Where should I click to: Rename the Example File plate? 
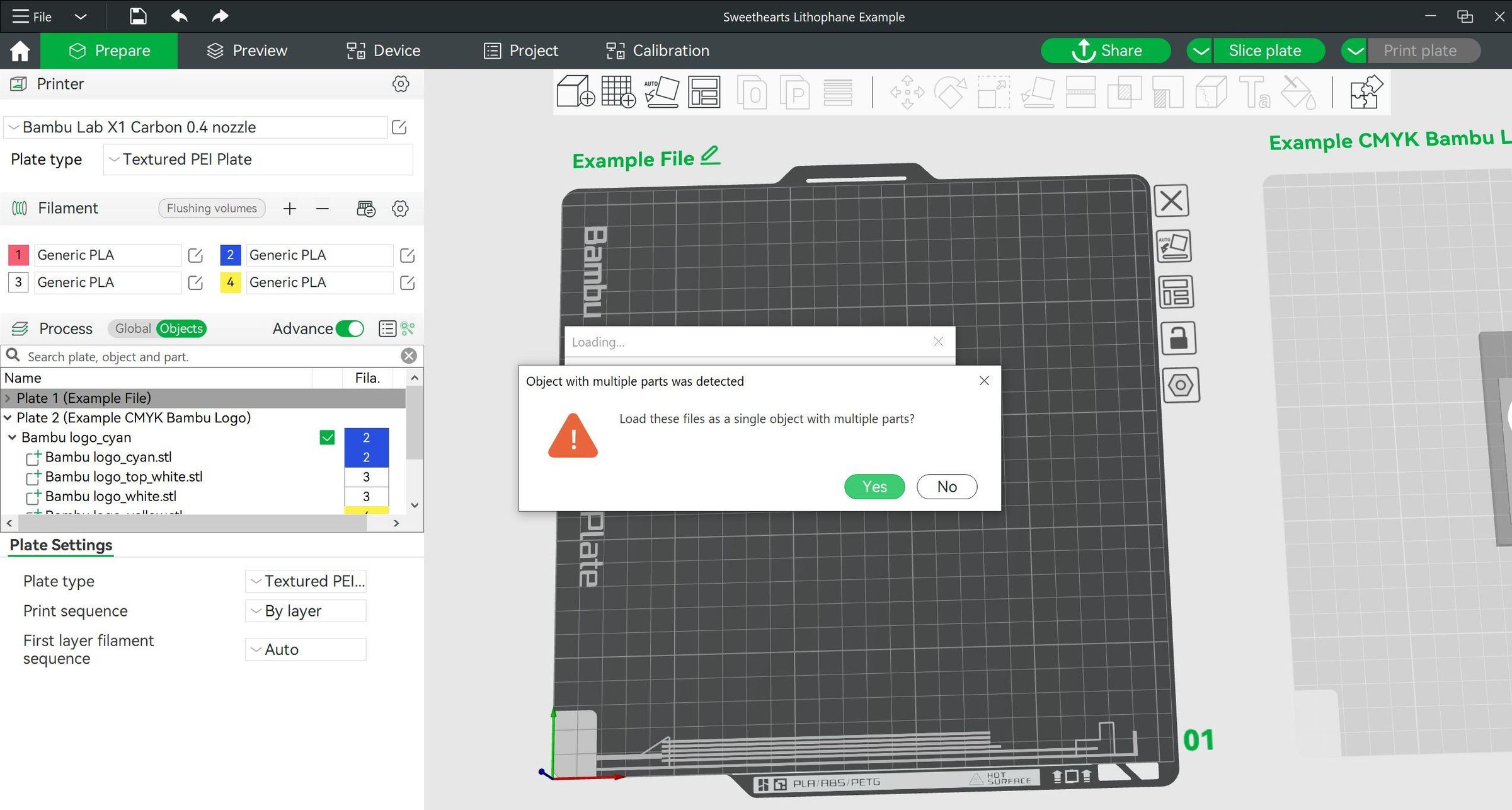(x=710, y=155)
